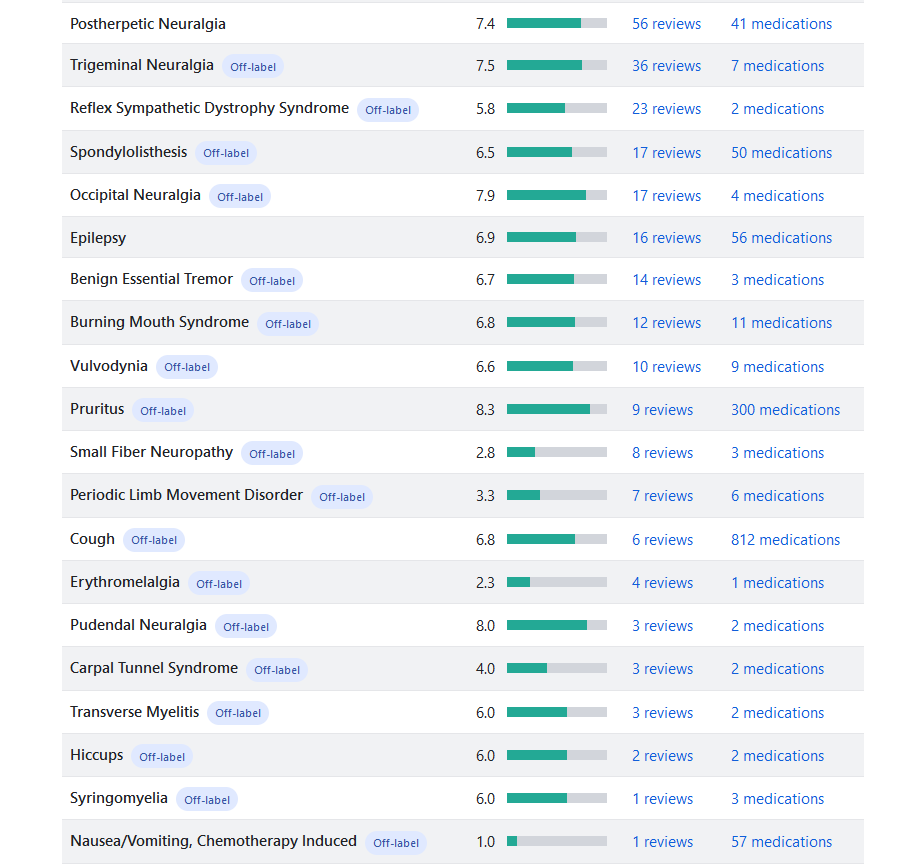Open 300 medications link for Pruritus
904x867 pixels.
[x=785, y=410]
